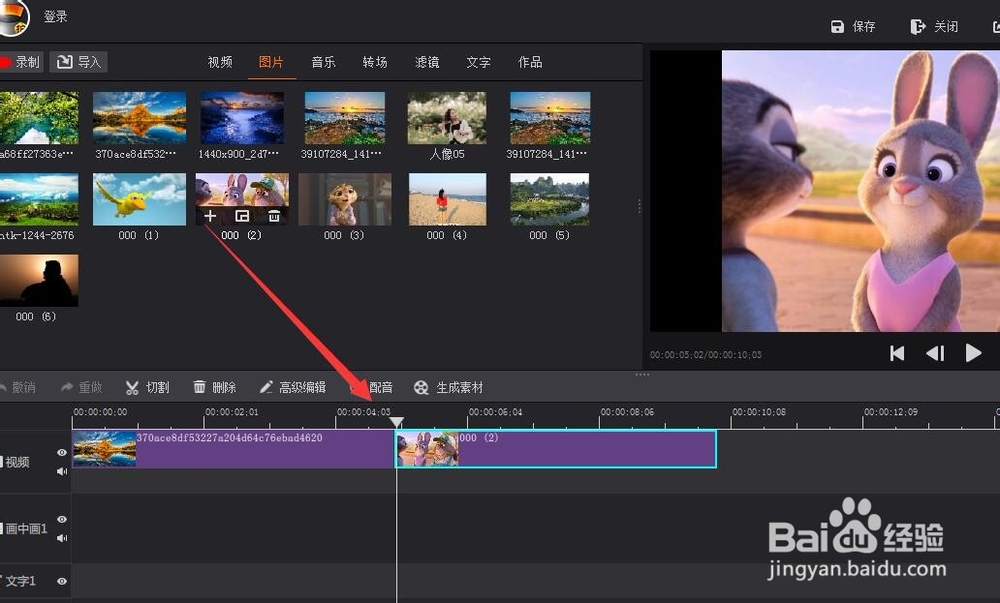This screenshot has width=1000, height=603.
Task: Select the 000 (3) thumbnail
Action: click(345, 200)
